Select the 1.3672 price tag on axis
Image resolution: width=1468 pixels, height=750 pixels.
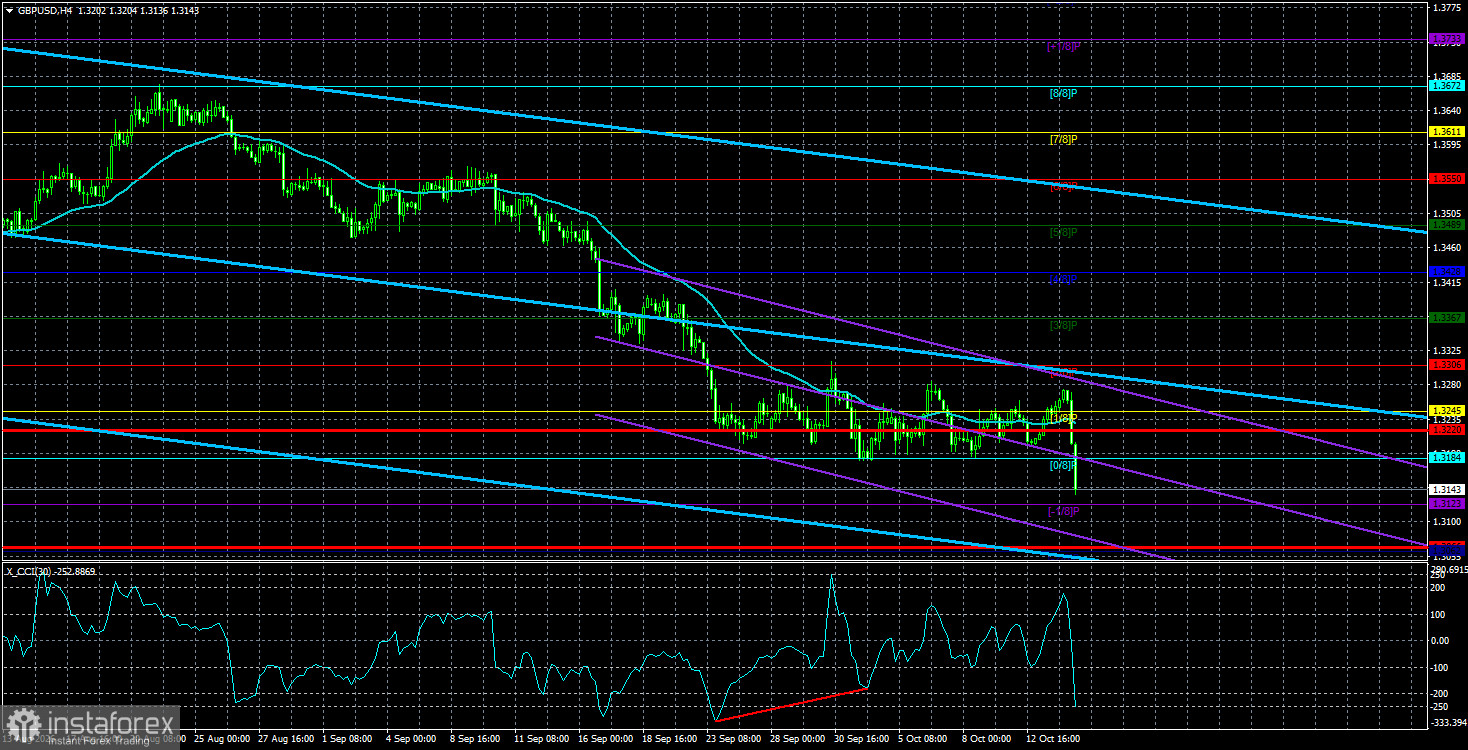point(1448,86)
